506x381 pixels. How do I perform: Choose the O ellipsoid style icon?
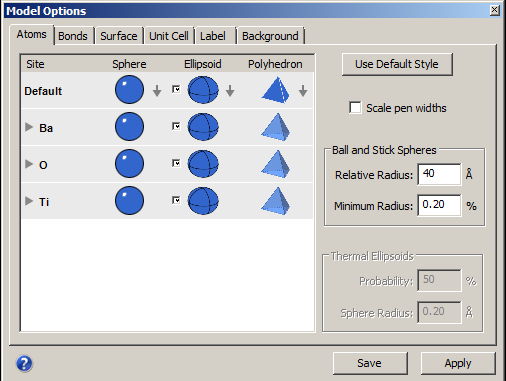click(203, 164)
